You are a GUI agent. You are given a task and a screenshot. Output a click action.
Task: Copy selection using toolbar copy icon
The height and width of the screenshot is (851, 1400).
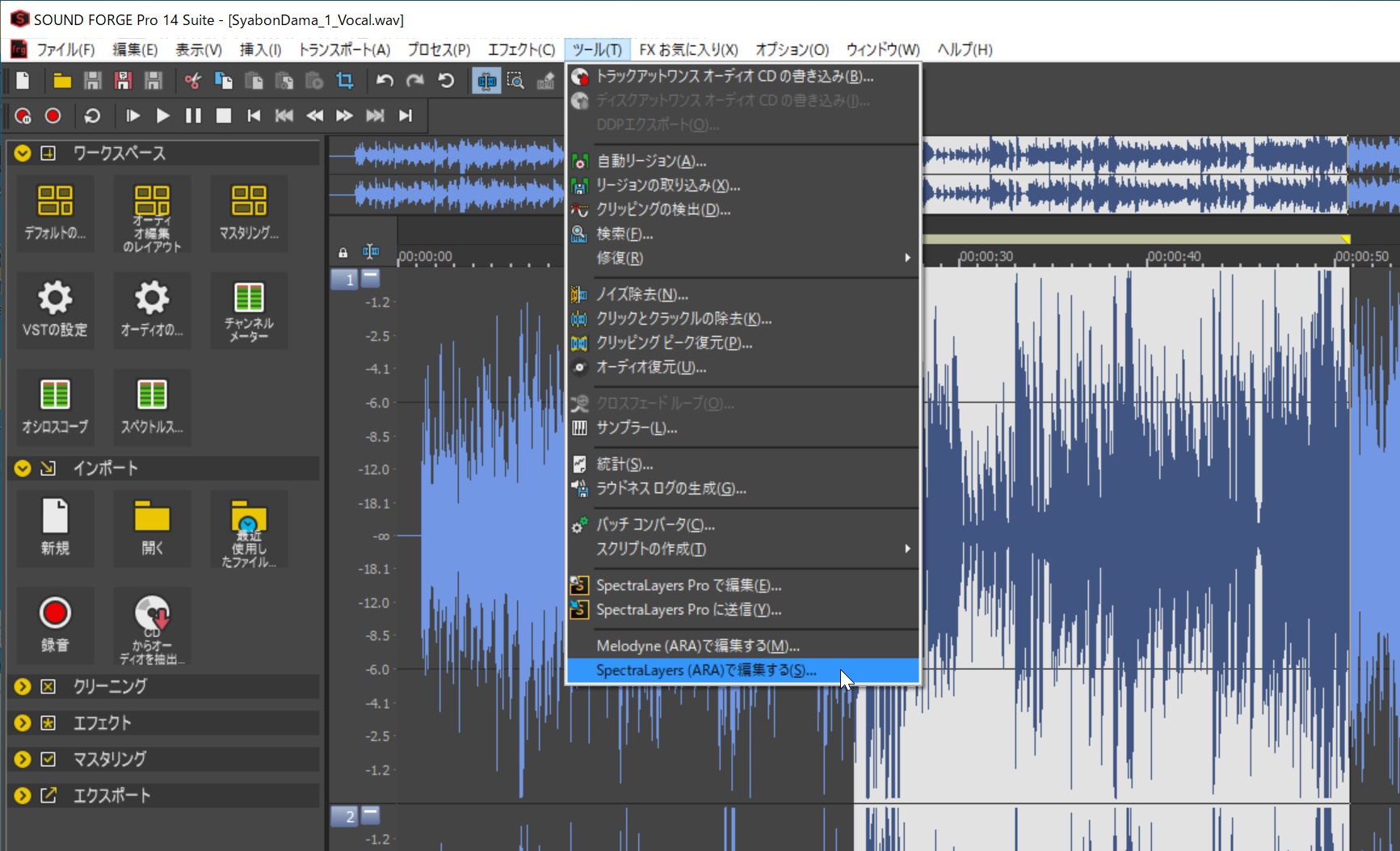pyautogui.click(x=223, y=81)
